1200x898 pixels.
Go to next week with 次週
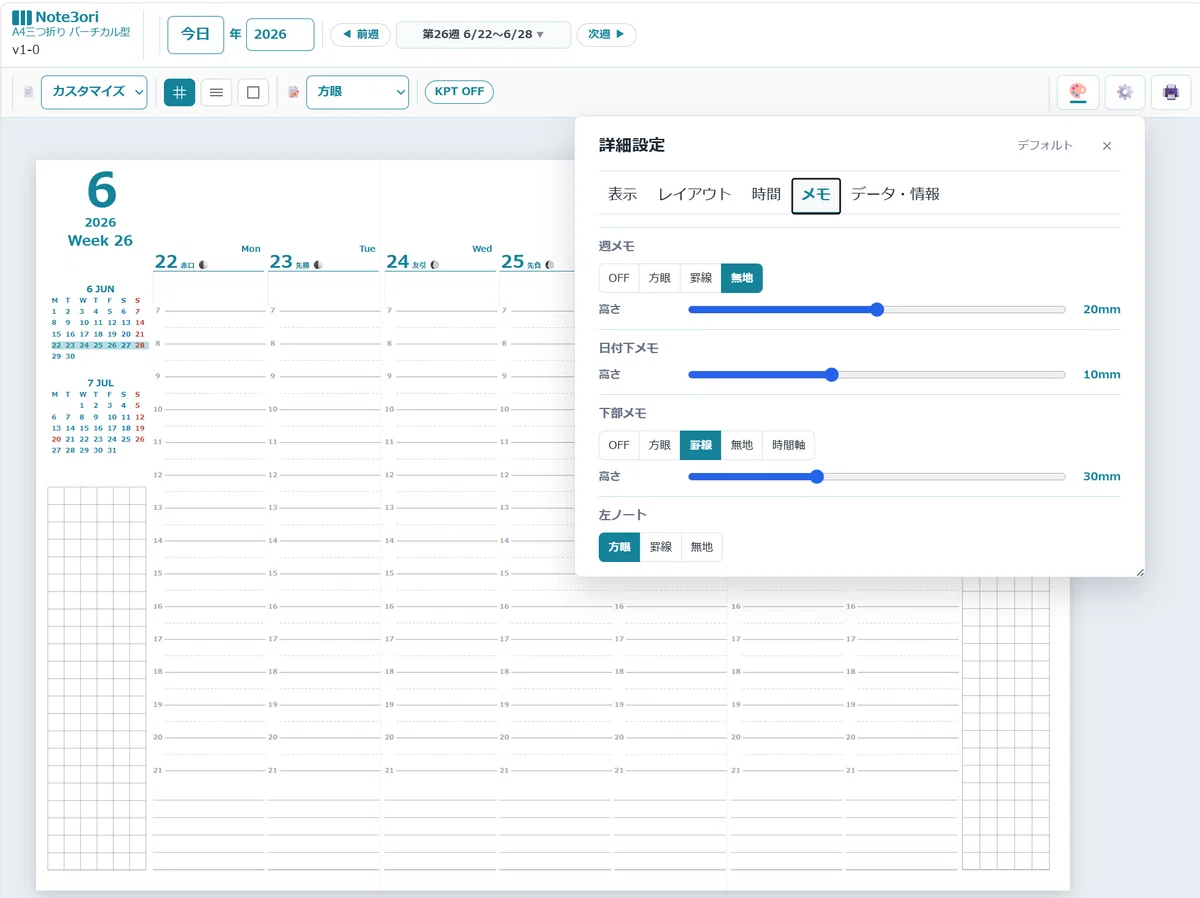[x=606, y=34]
